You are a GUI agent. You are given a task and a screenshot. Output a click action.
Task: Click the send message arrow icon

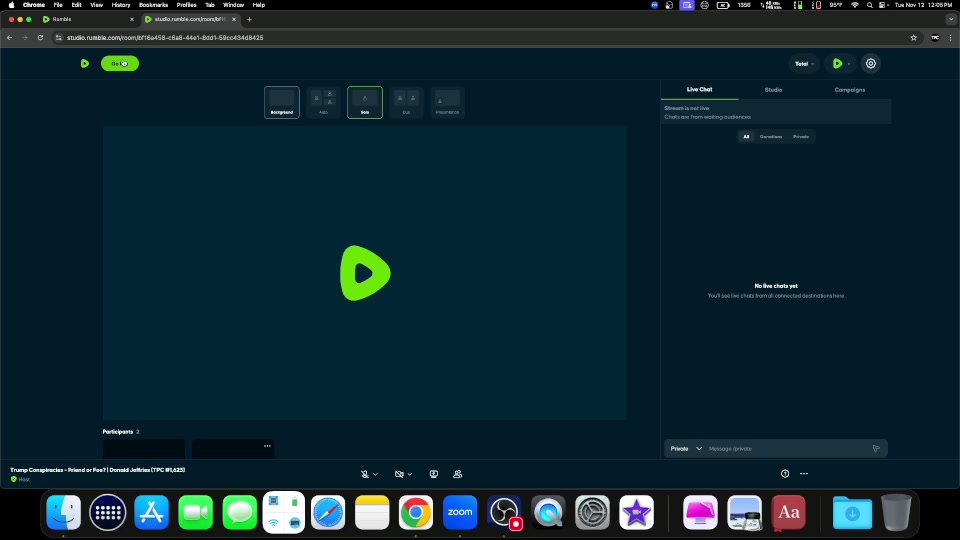(876, 448)
